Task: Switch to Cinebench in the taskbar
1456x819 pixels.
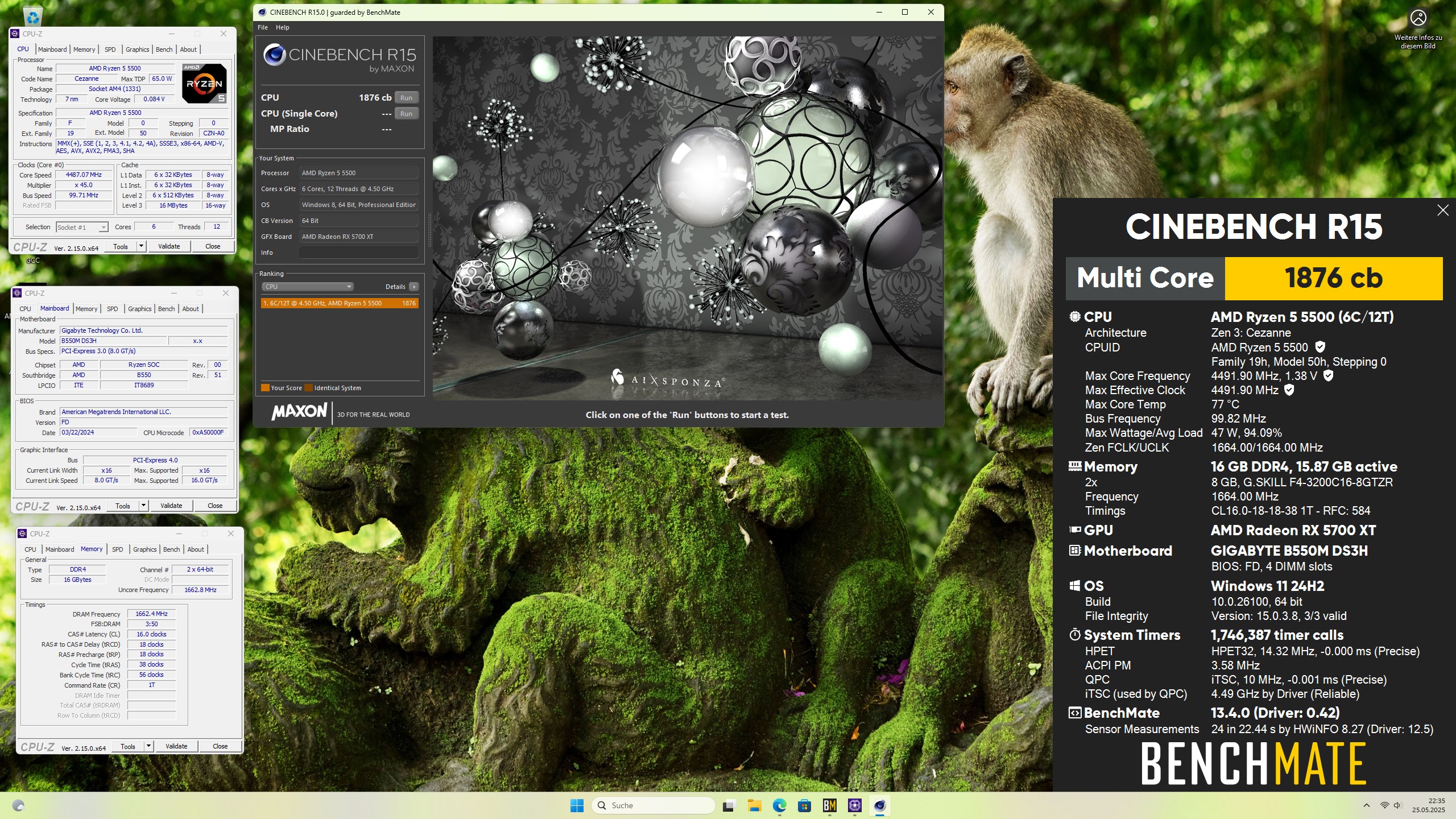Action: (879, 805)
